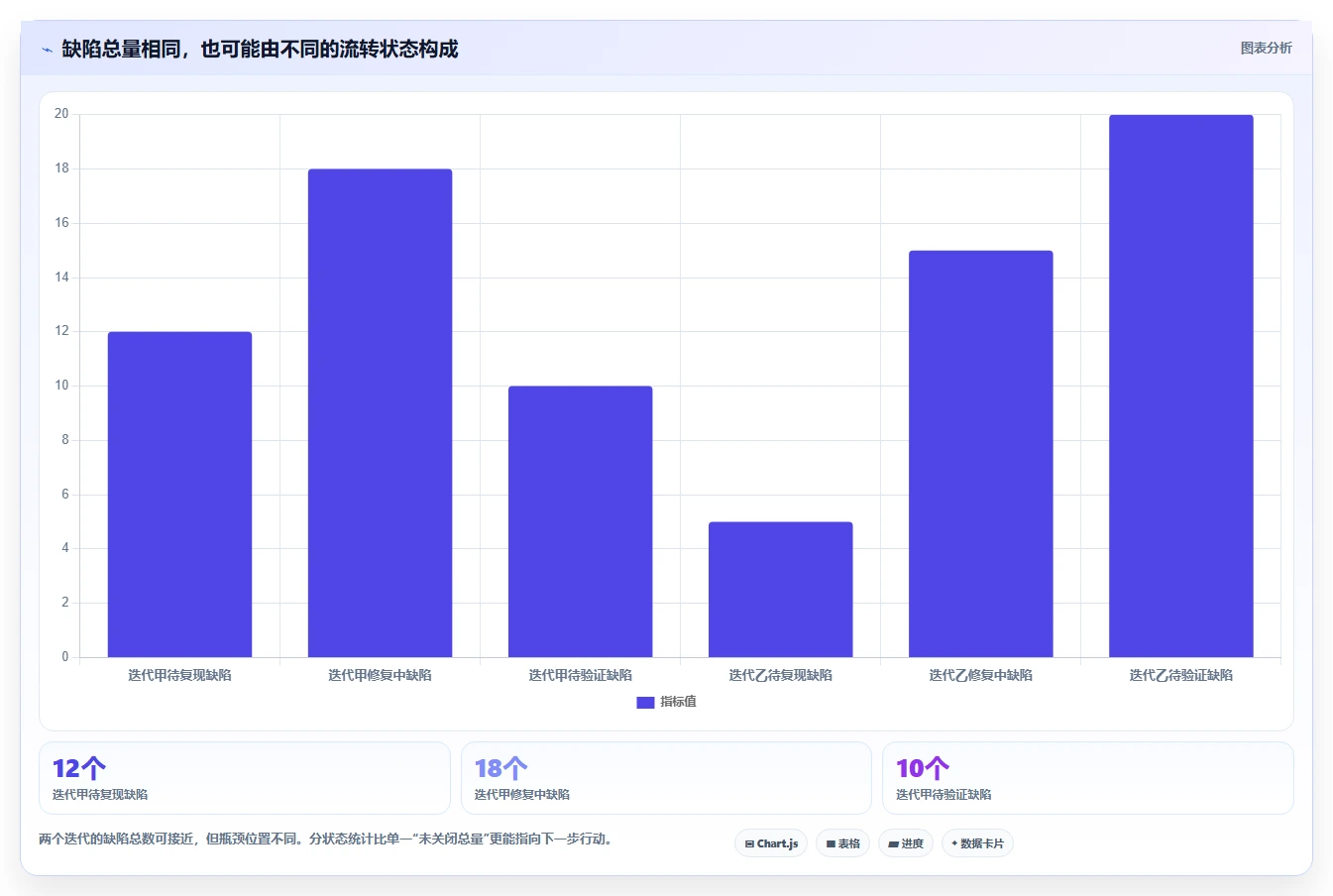Click the lightning icon beside the chart title
The height and width of the screenshot is (896, 1333).
pos(47,50)
